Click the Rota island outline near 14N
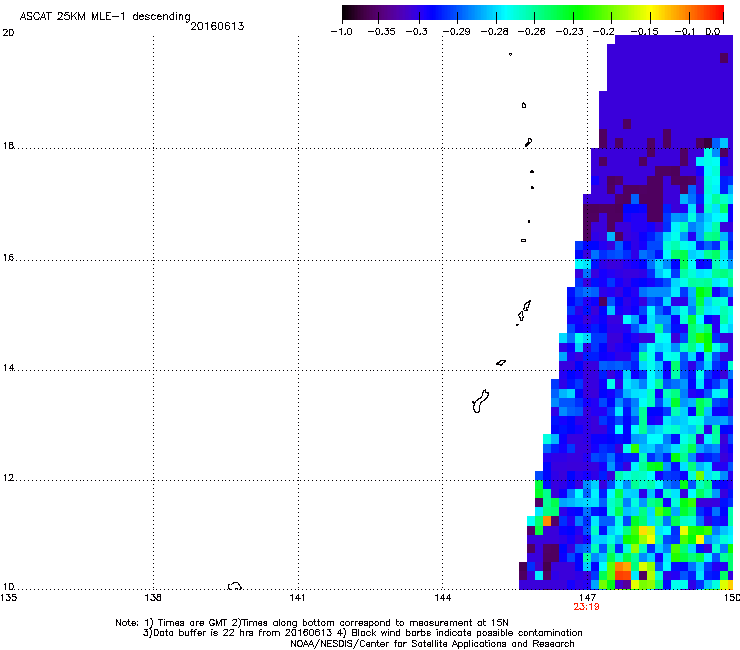Screen dimensions: 740x650 point(501,363)
